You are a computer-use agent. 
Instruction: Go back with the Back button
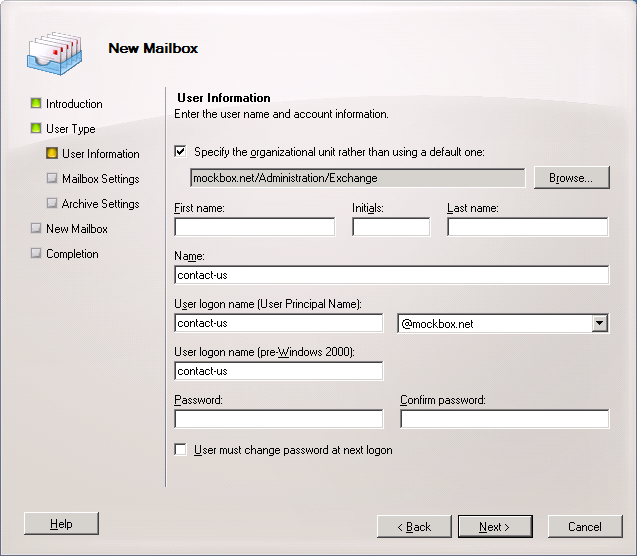pos(414,527)
